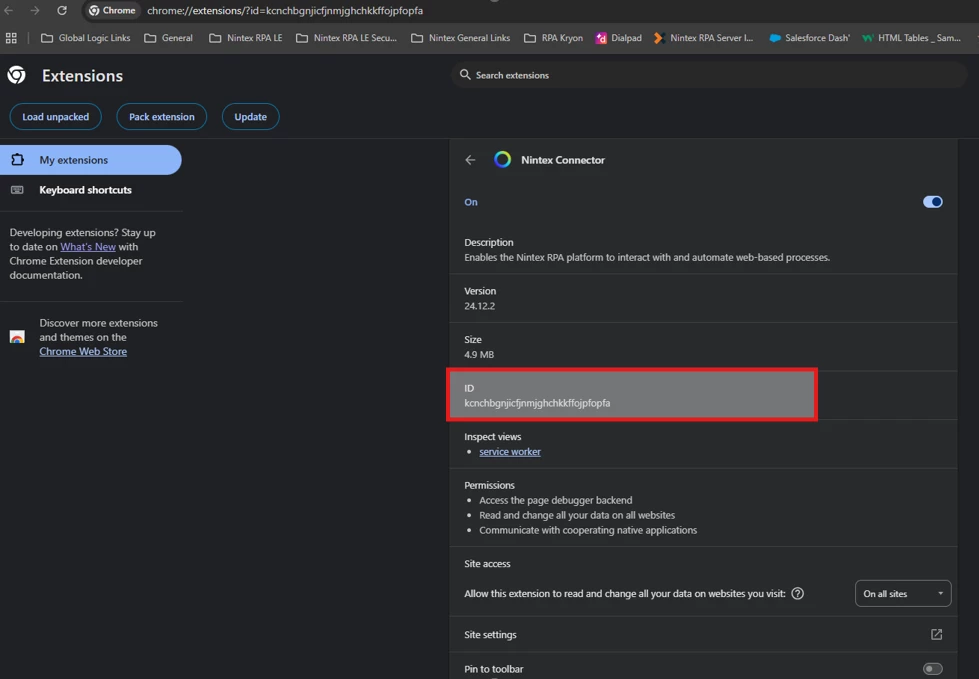Screen dimensions: 979x679
Task: Click the version number 24.12.2
Action: pyautogui.click(x=480, y=306)
